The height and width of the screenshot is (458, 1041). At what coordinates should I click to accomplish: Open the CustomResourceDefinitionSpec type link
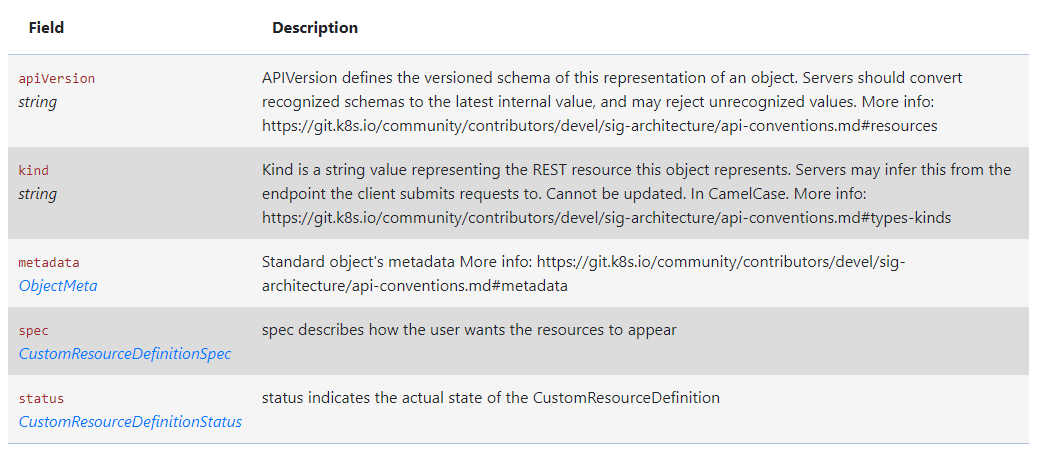point(125,354)
